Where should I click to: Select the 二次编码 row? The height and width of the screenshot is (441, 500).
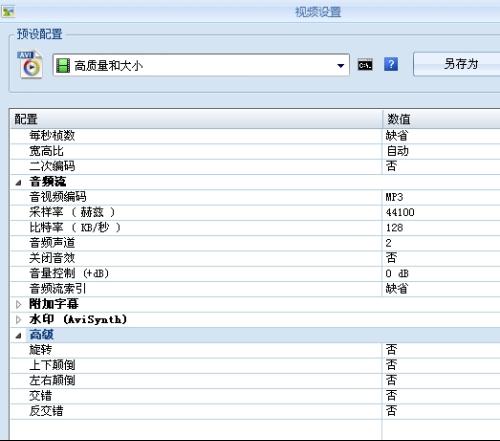pos(255,167)
